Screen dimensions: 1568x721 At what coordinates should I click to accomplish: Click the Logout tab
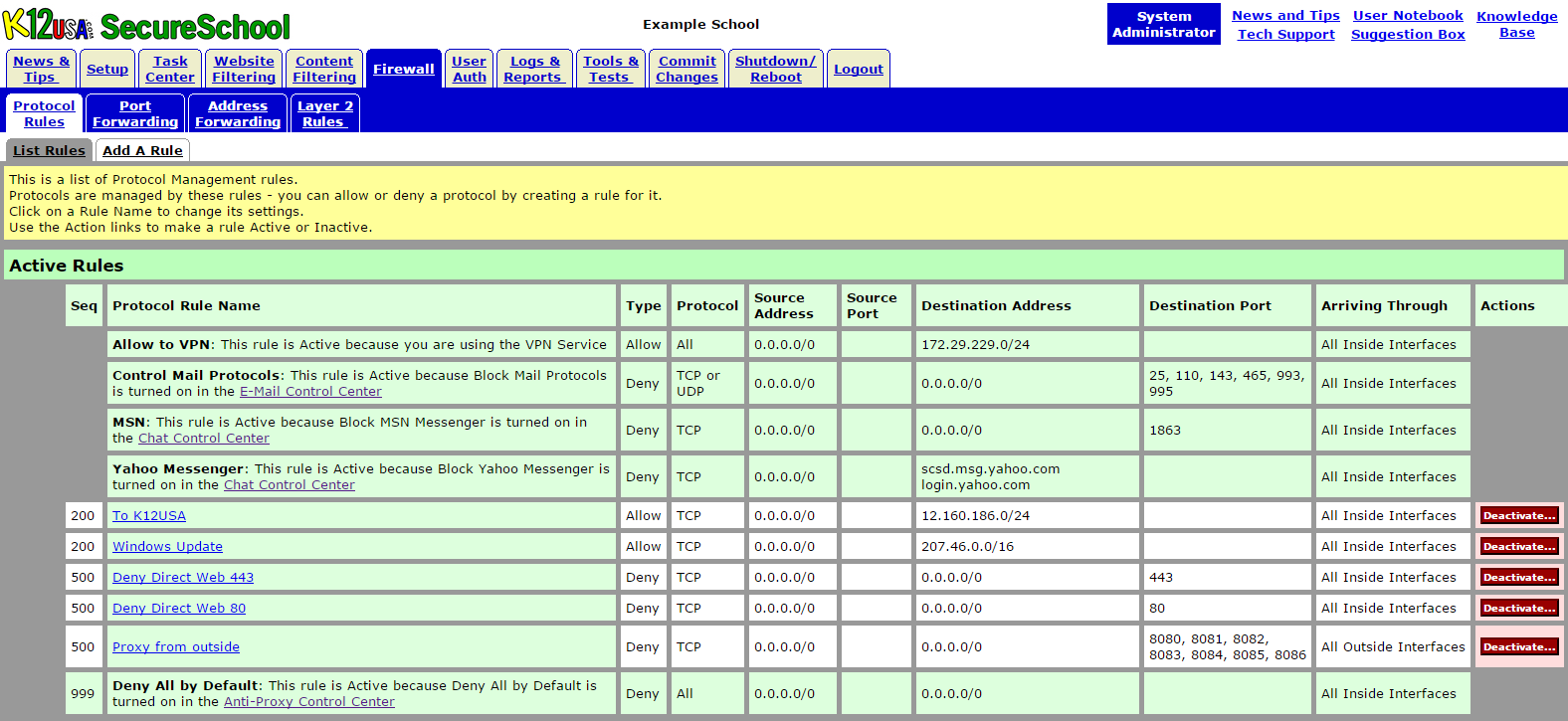coord(859,69)
